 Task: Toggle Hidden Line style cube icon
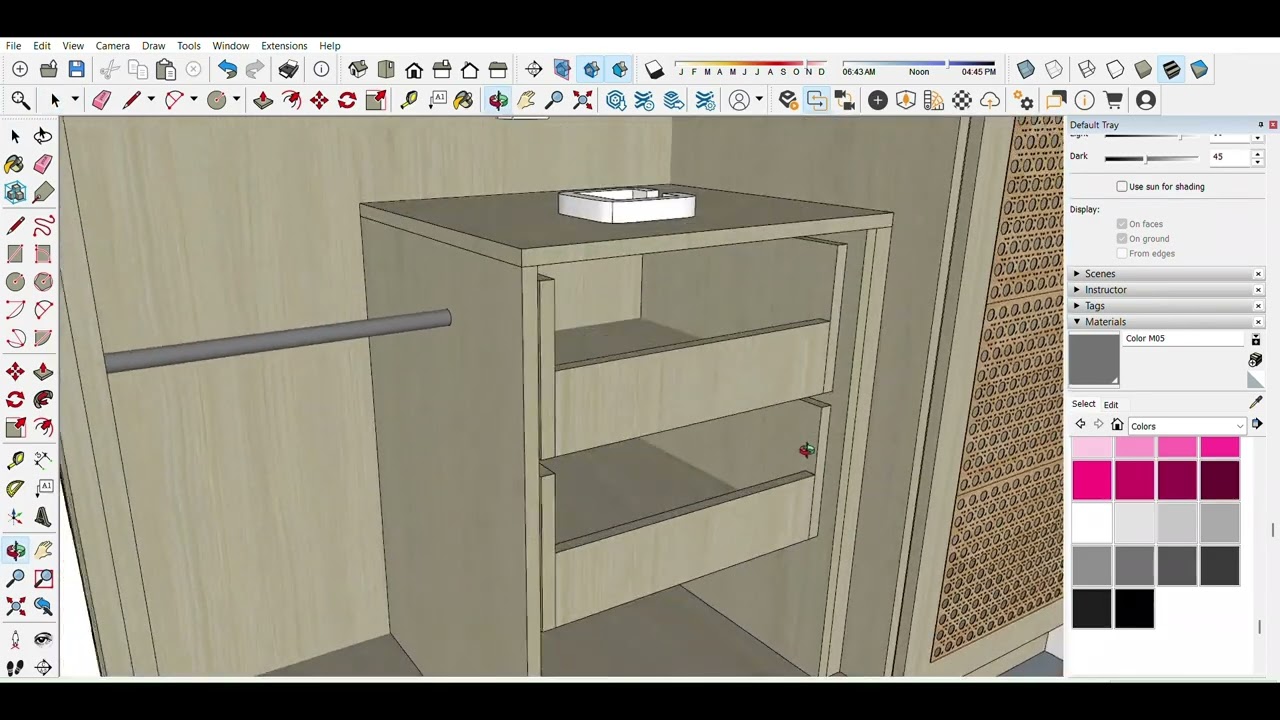(x=1115, y=69)
